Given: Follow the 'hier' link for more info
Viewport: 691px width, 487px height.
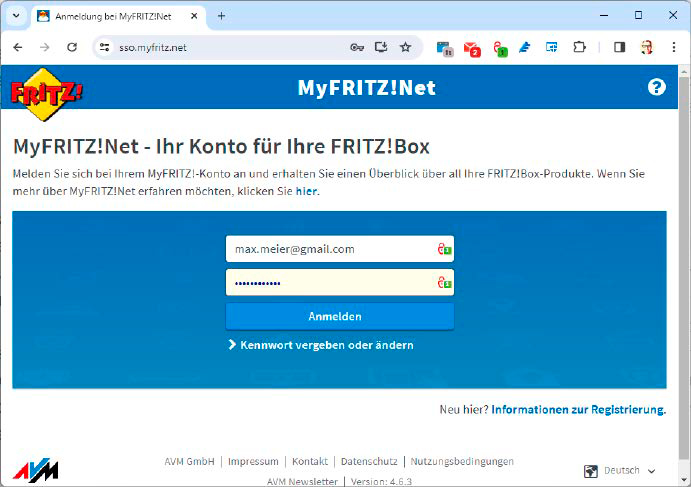Looking at the screenshot, I should pos(306,191).
